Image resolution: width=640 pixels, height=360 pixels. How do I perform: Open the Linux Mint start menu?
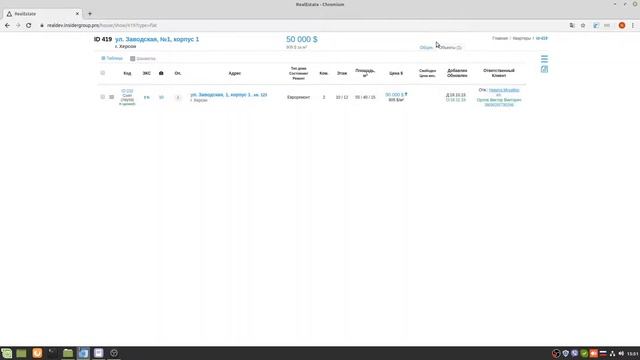point(7,353)
